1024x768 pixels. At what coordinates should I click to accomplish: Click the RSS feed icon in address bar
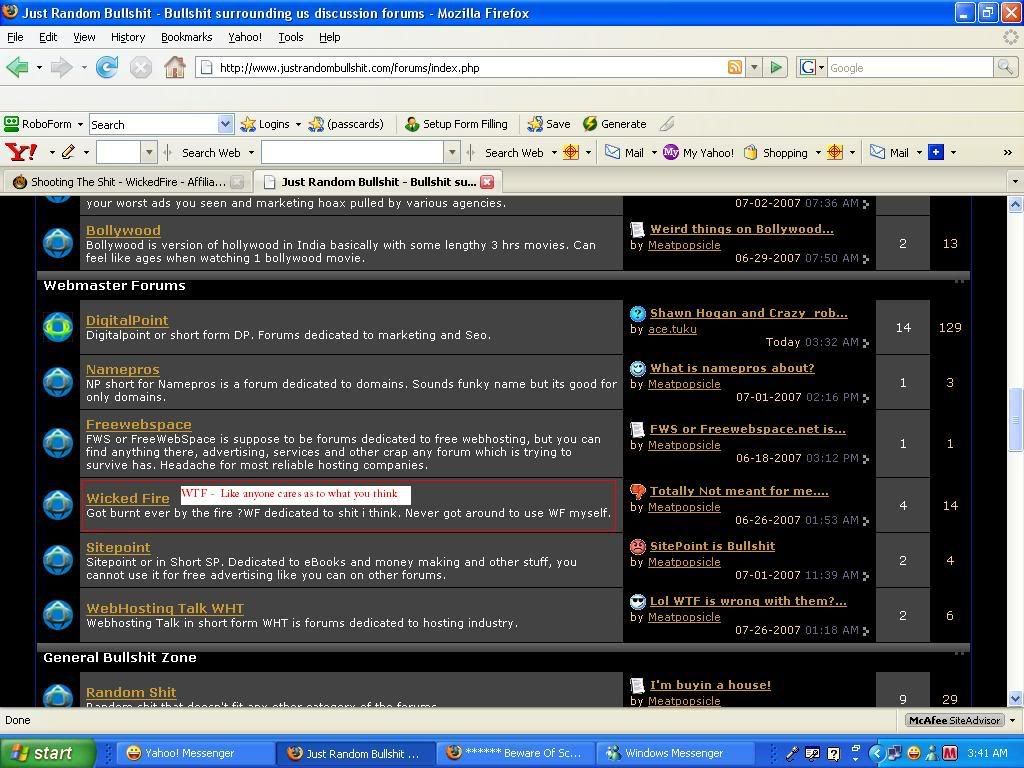735,67
